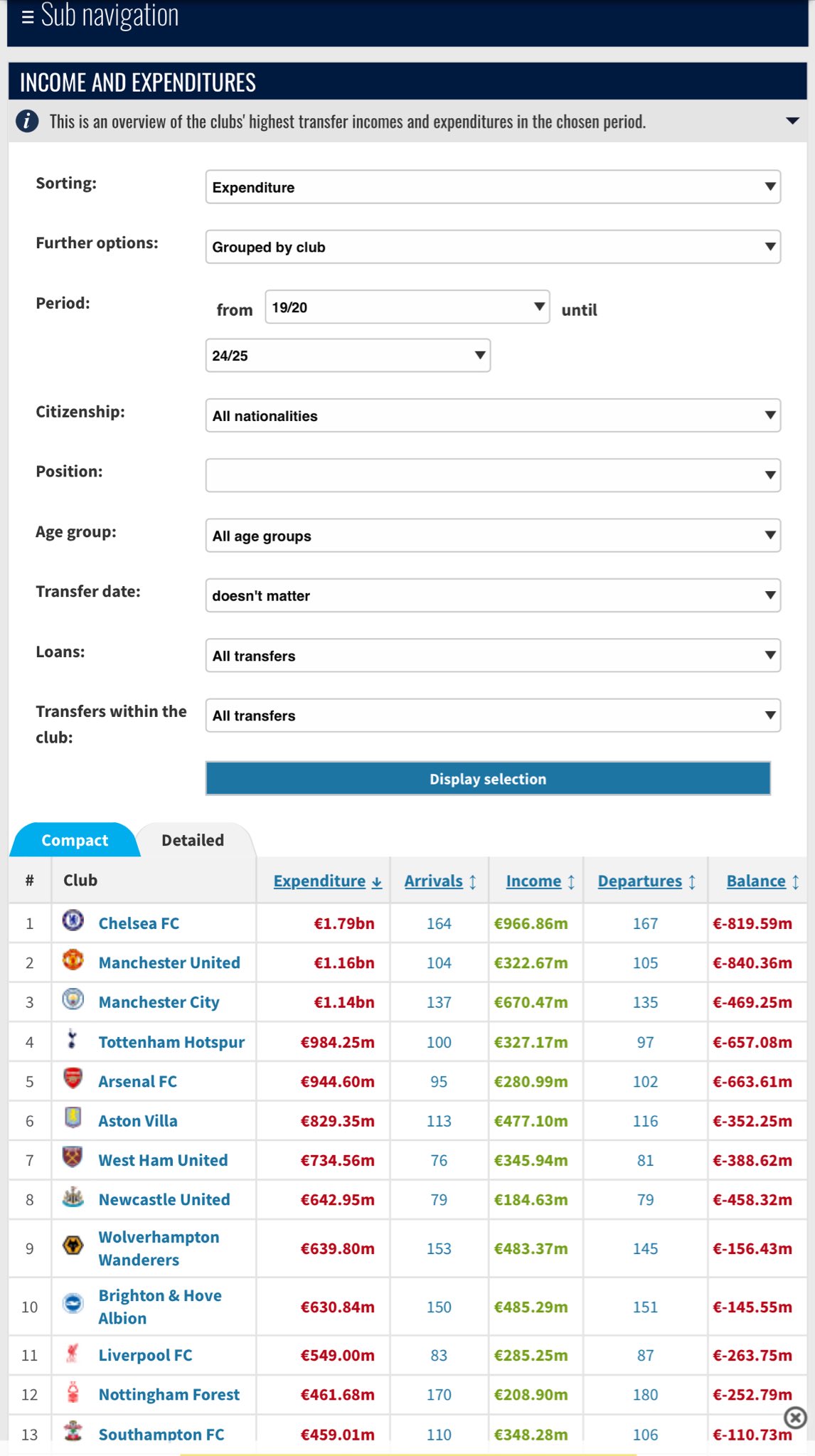The width and height of the screenshot is (815, 1456).
Task: Switch to the Compact tab
Action: (x=75, y=840)
